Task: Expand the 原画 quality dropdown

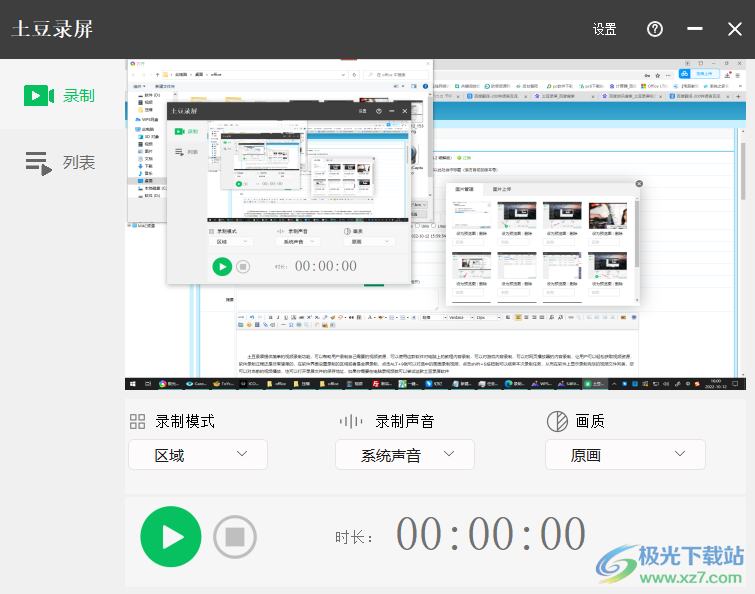Action: coord(625,454)
